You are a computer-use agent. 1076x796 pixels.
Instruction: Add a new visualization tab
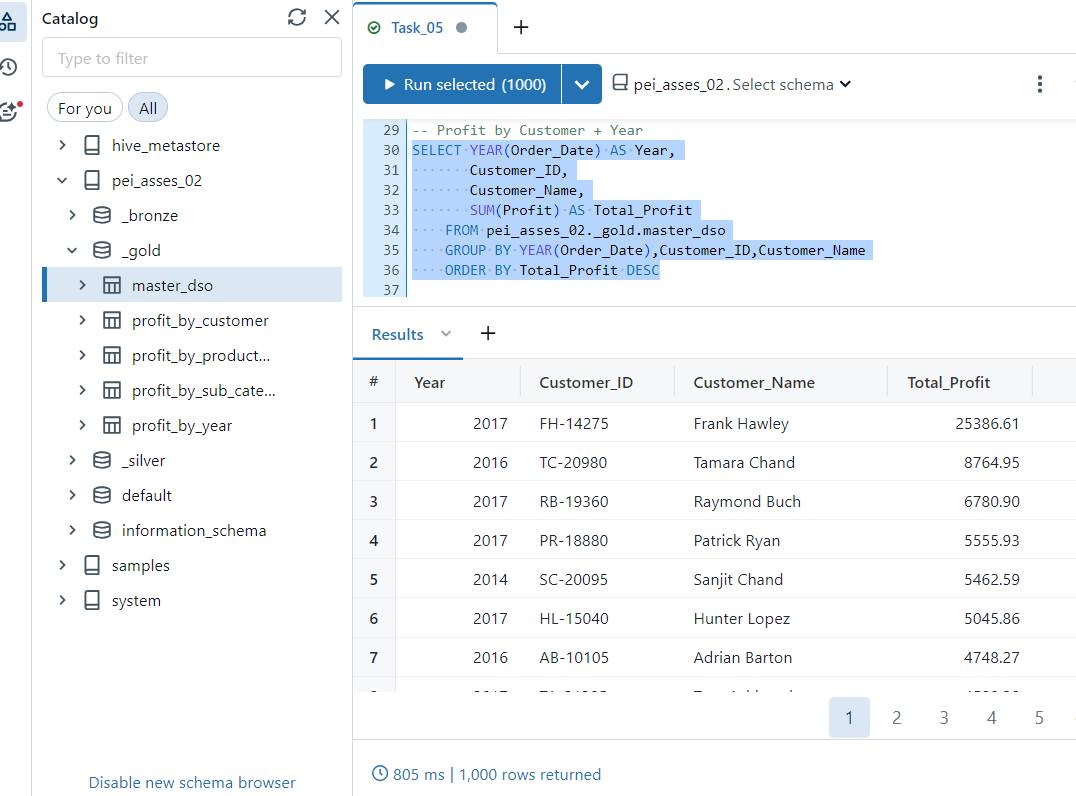[488, 333]
